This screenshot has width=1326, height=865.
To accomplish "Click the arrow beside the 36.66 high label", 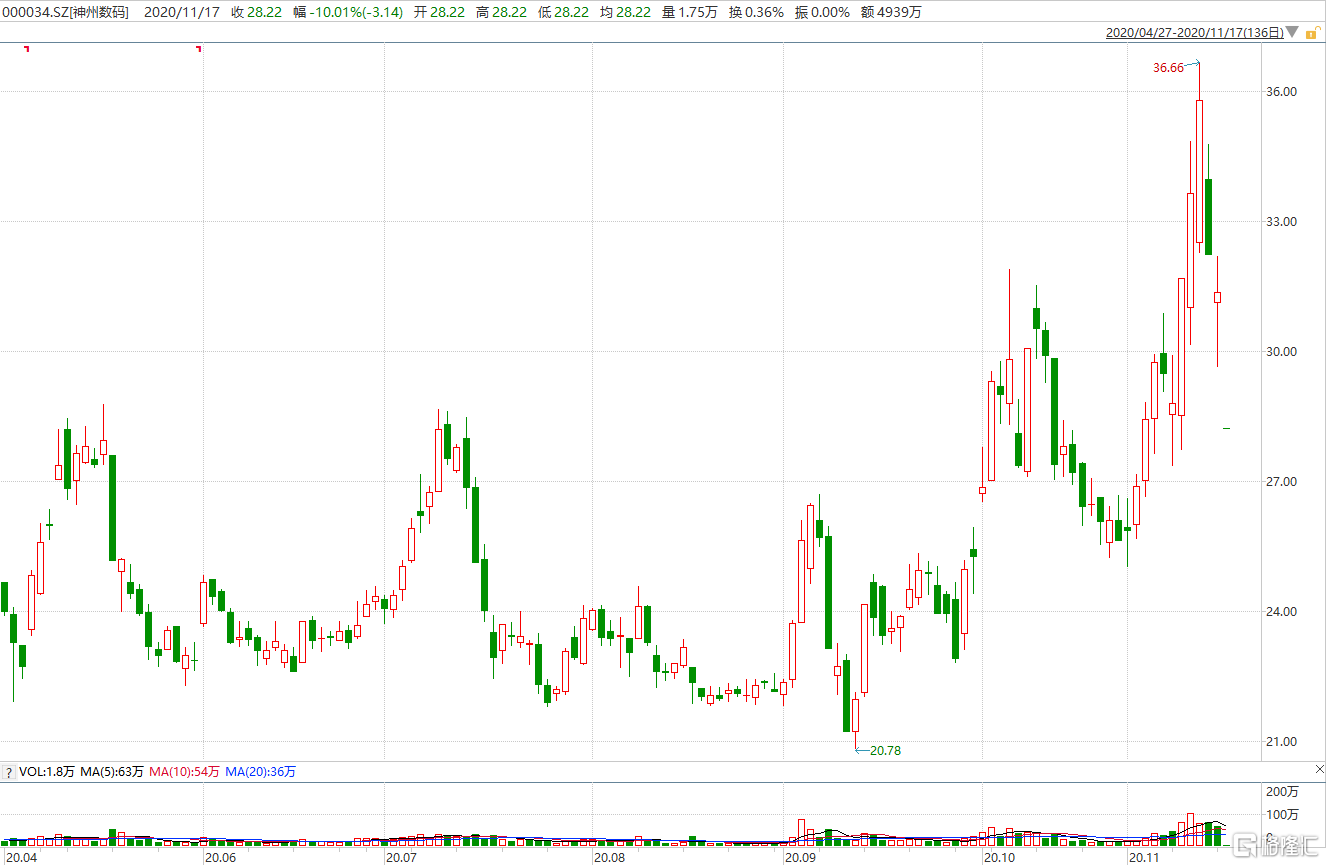I will 1193,64.
